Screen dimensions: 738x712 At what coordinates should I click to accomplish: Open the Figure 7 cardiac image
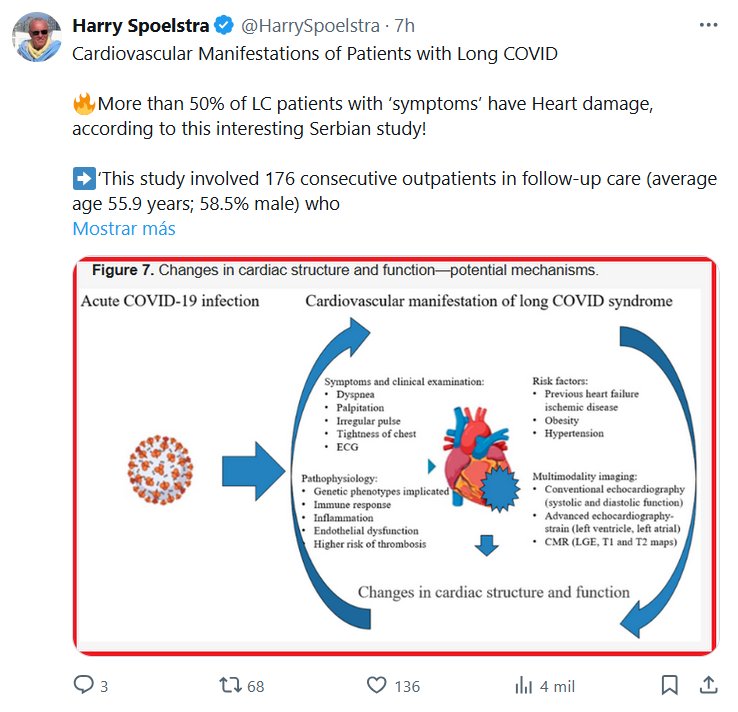[394, 455]
